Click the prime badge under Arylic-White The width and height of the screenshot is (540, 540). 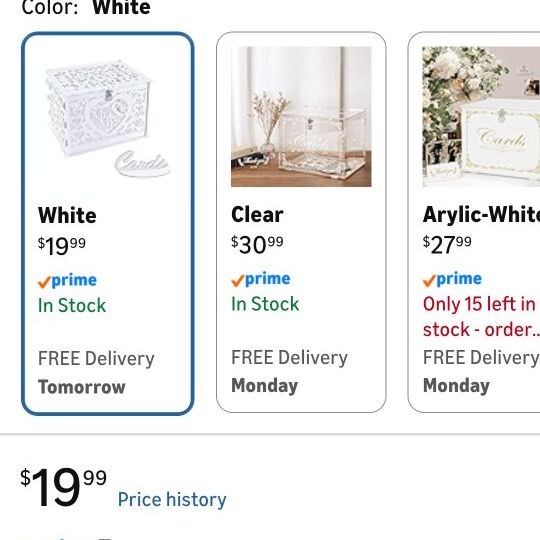pyautogui.click(x=452, y=279)
